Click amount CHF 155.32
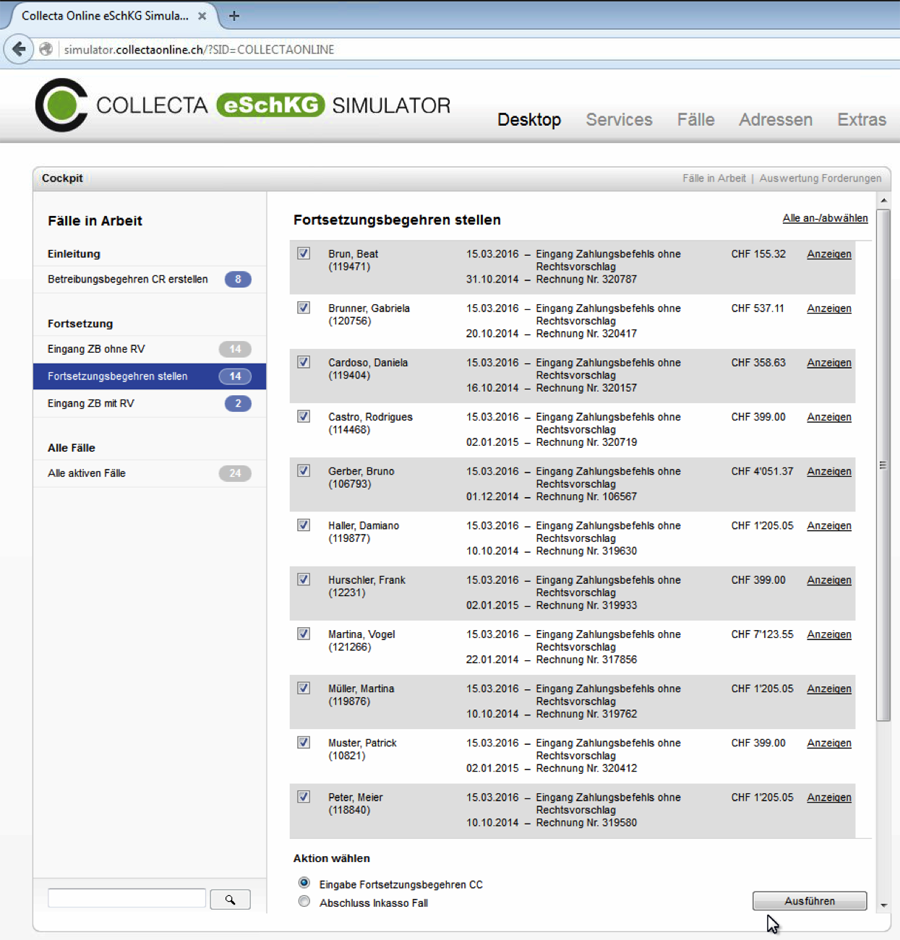900x940 pixels. pyautogui.click(x=758, y=254)
